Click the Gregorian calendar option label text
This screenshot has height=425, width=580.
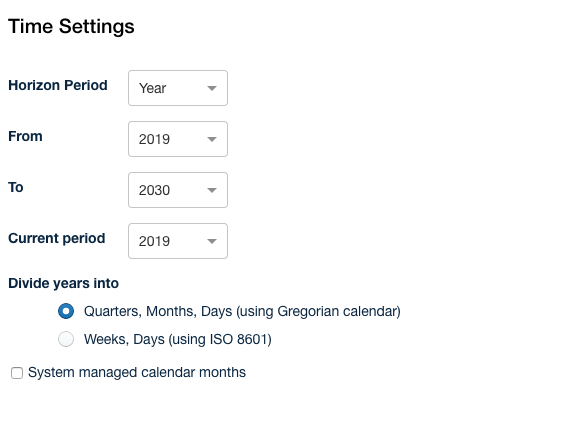pos(242,311)
